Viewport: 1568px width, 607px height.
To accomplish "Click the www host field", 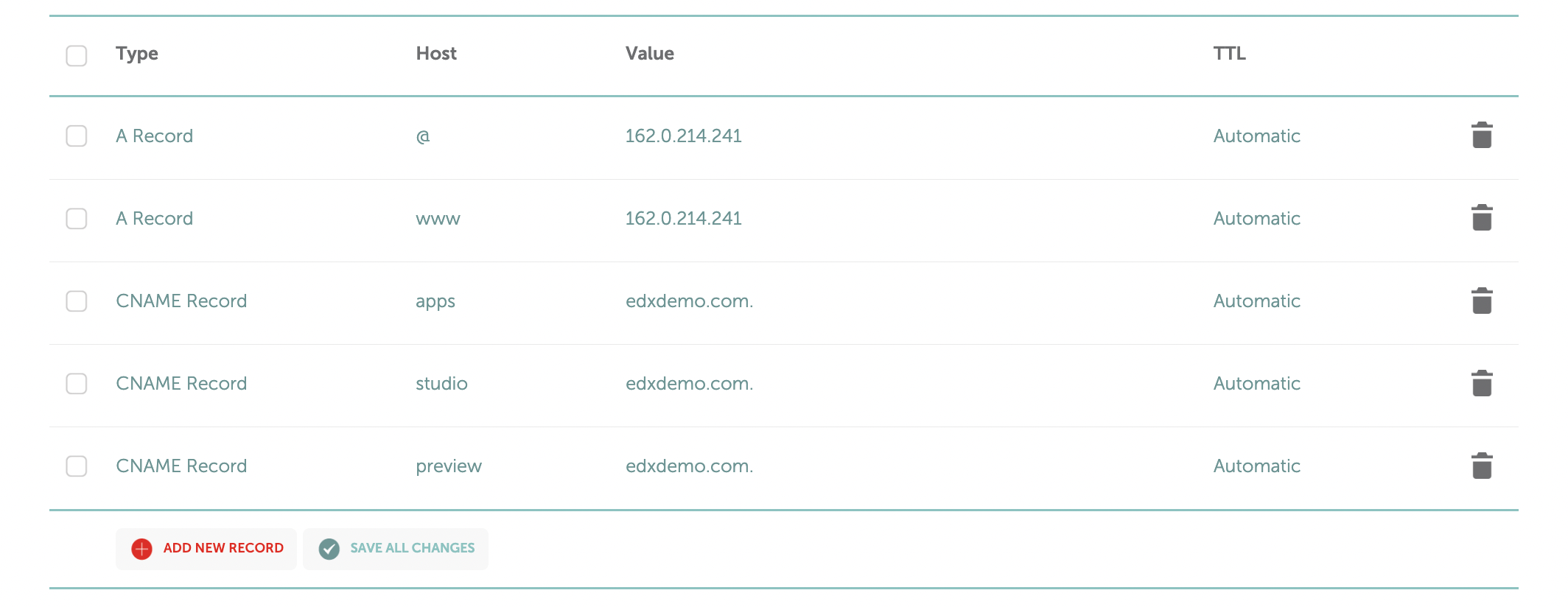I will tap(438, 219).
